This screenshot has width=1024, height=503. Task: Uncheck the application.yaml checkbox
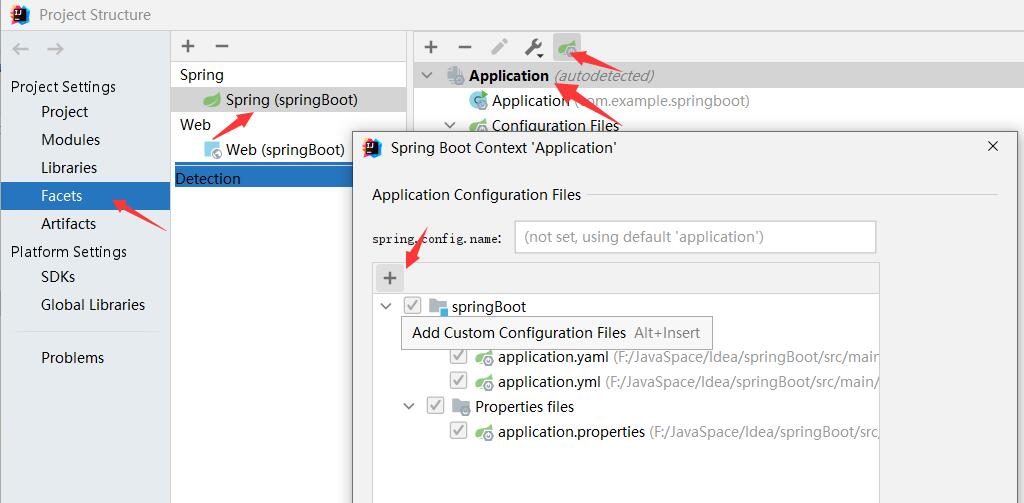point(459,357)
